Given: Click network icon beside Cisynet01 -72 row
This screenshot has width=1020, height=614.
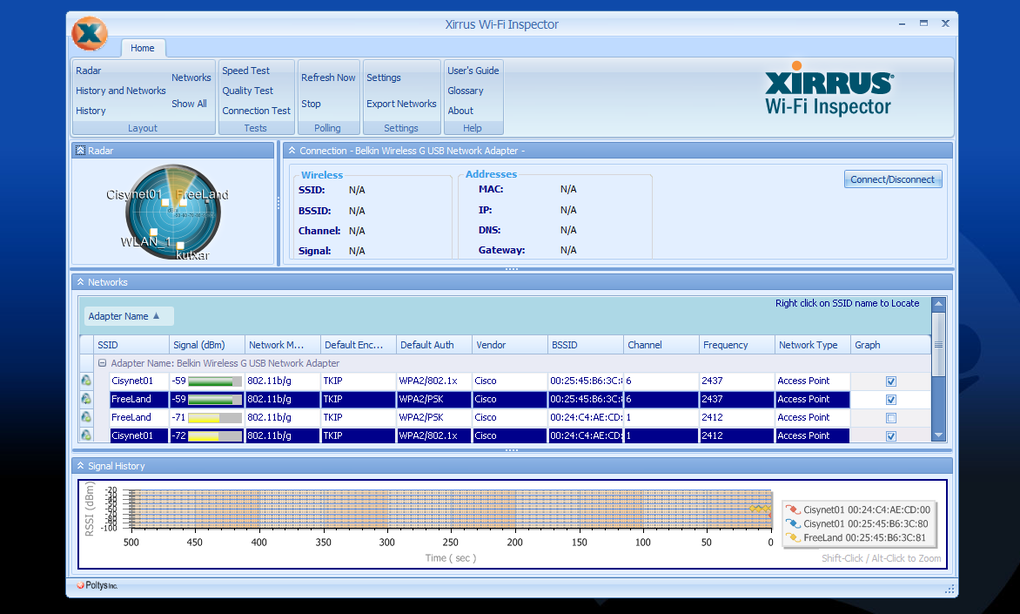Looking at the screenshot, I should [86, 435].
